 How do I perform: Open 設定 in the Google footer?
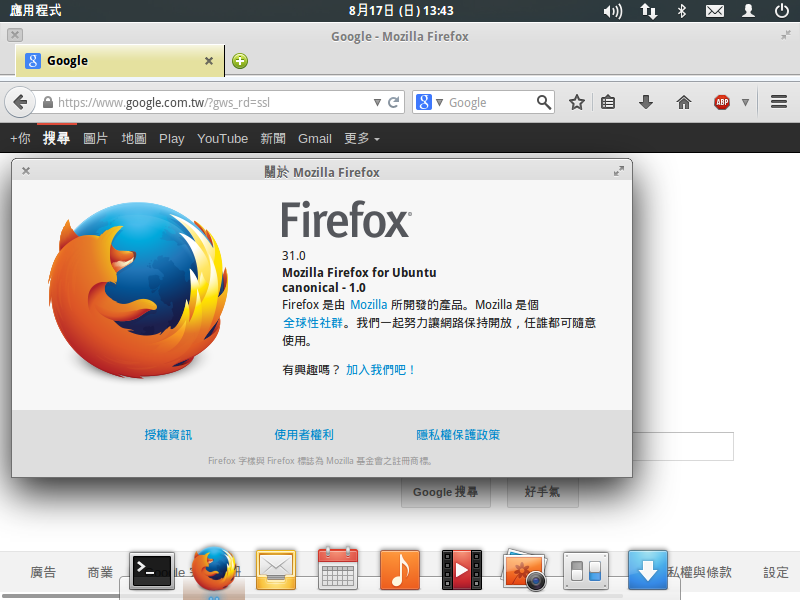(776, 572)
